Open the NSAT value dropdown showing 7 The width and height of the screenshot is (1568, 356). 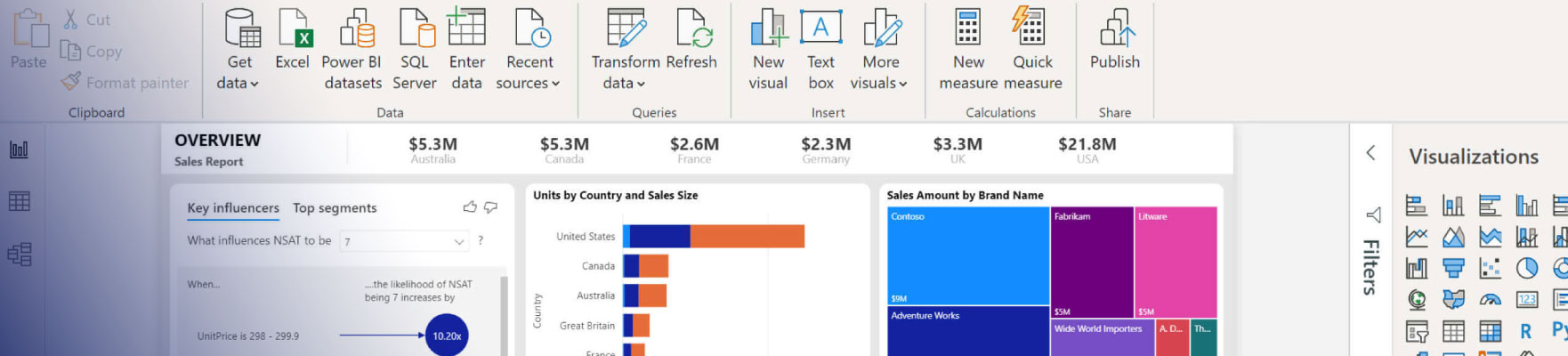405,241
